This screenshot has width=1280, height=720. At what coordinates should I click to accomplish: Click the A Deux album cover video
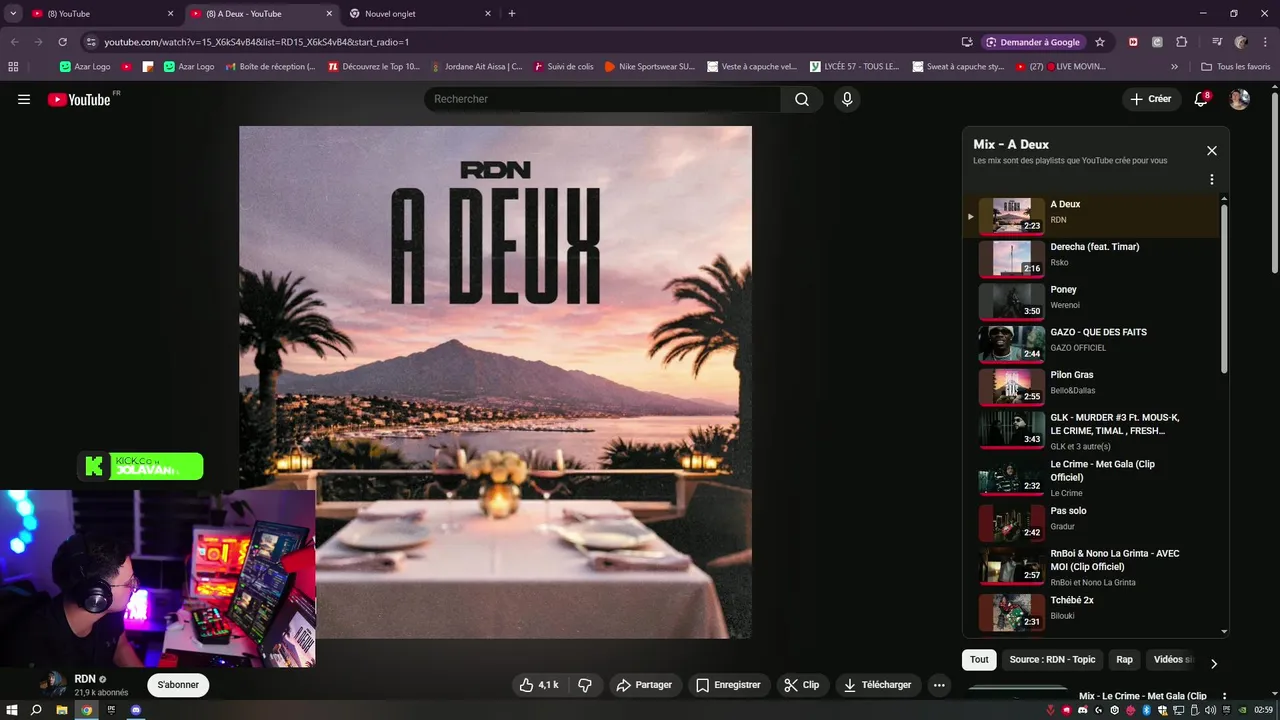(x=495, y=382)
